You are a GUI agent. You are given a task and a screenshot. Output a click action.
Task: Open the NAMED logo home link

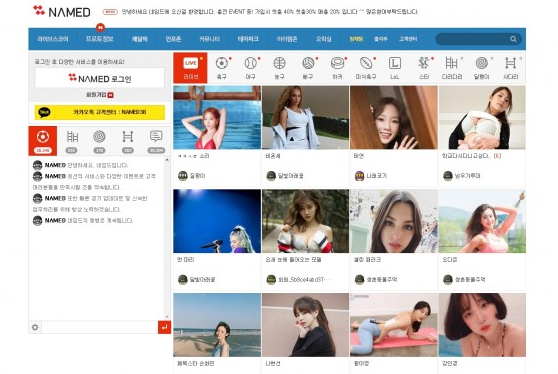tap(62, 11)
